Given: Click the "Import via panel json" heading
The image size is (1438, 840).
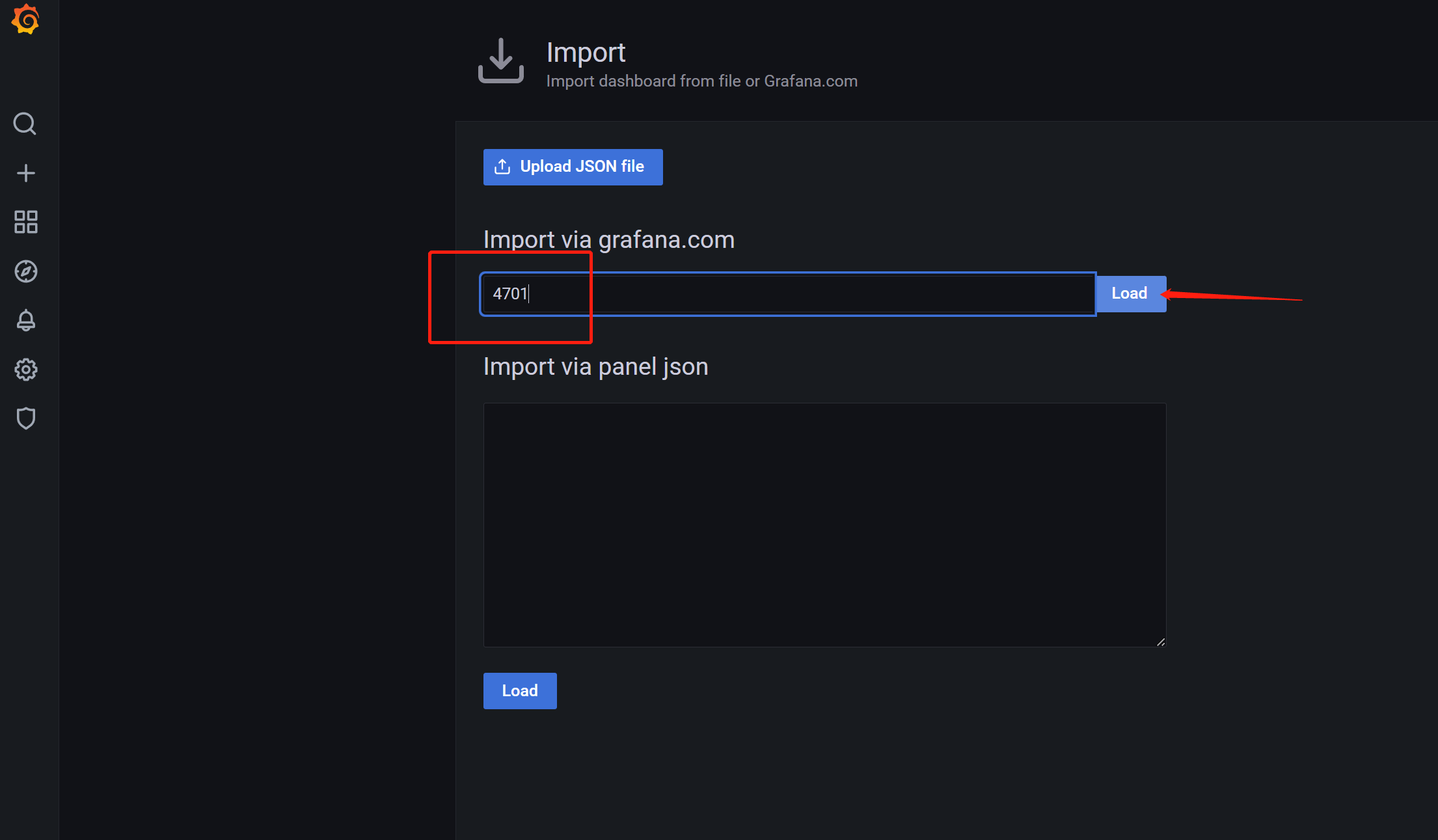Looking at the screenshot, I should click(x=596, y=367).
